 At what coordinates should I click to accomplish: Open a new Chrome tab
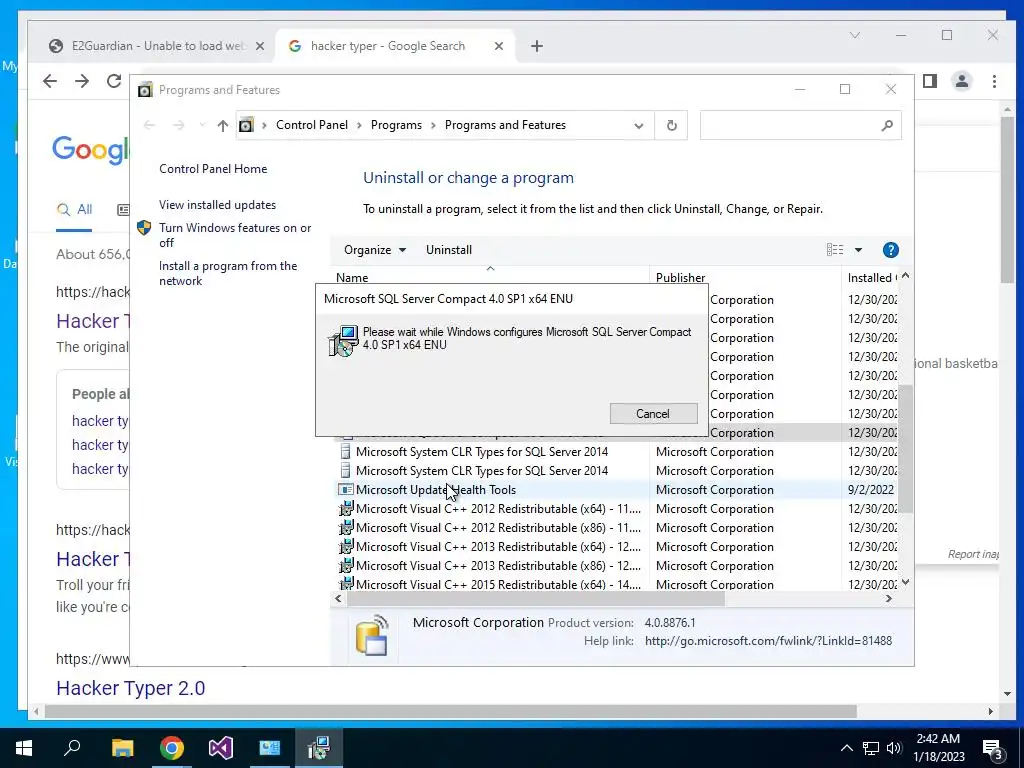[x=537, y=46]
